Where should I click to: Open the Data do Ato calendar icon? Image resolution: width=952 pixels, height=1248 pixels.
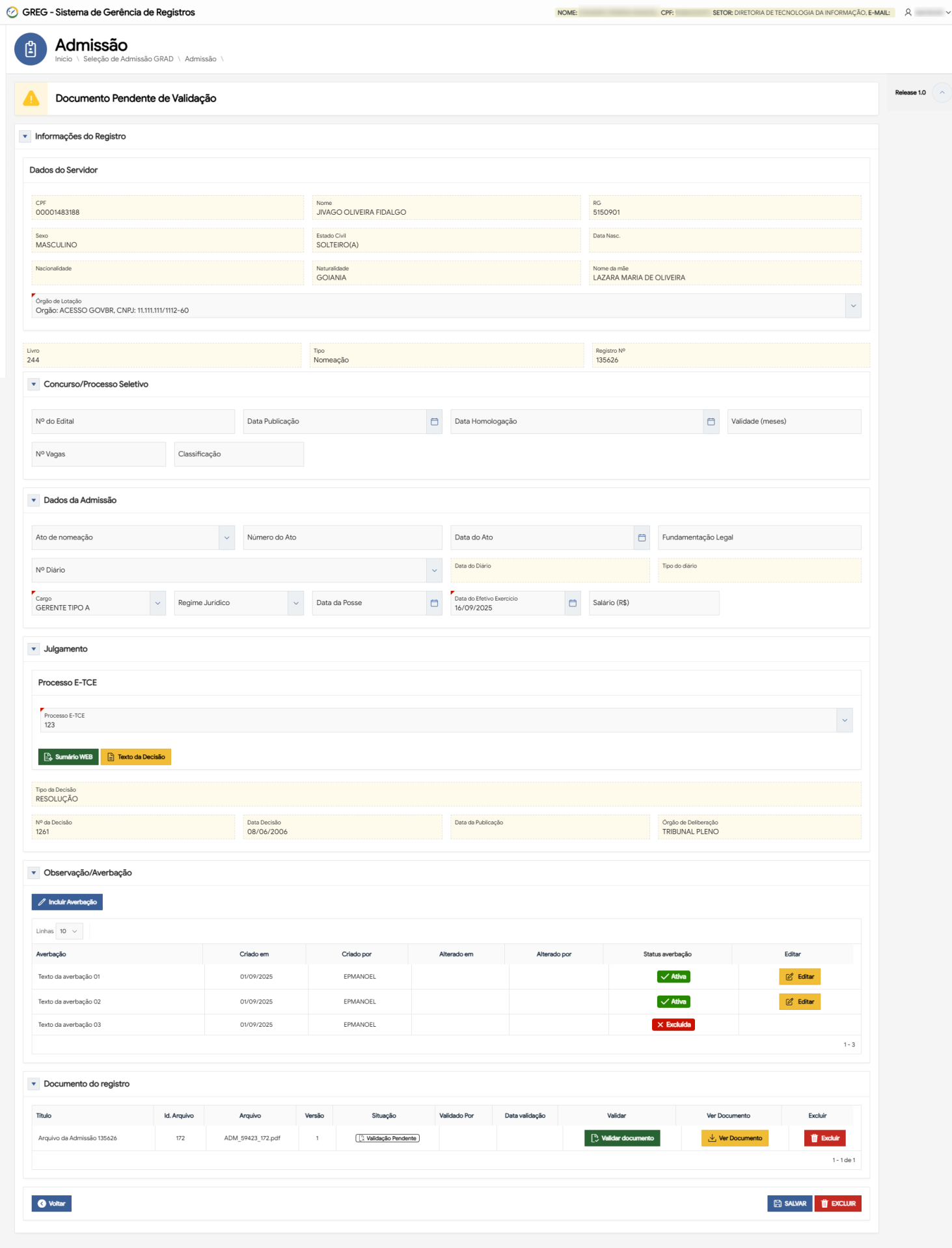[x=642, y=537]
